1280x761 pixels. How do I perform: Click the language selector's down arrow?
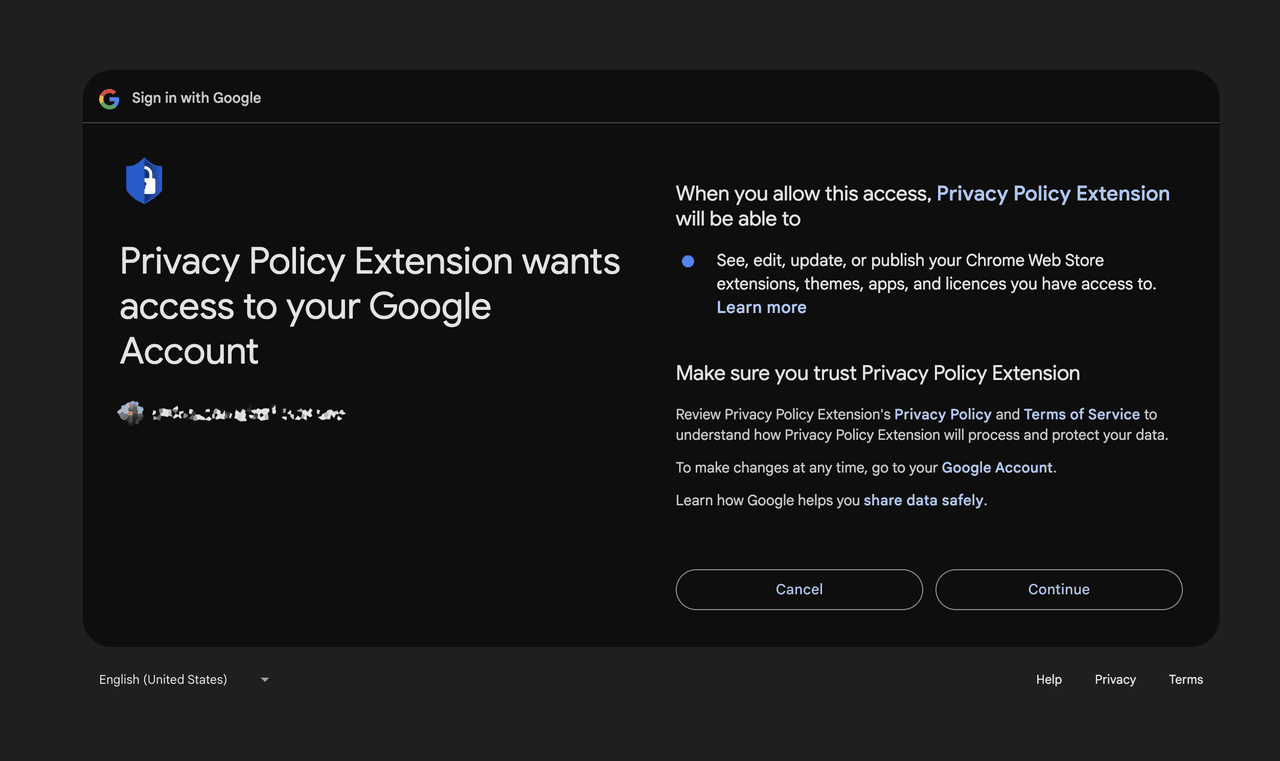click(265, 680)
